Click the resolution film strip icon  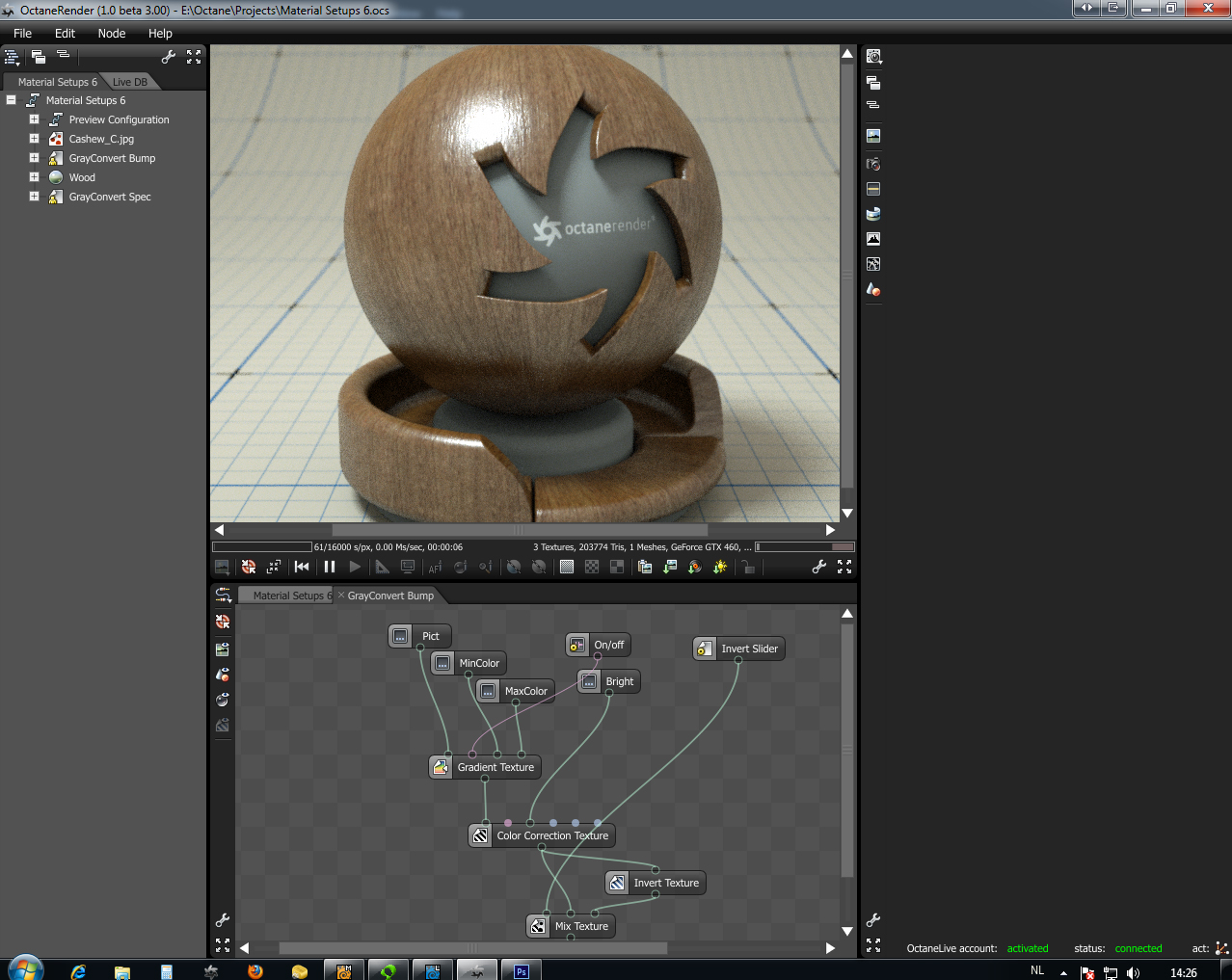873,189
